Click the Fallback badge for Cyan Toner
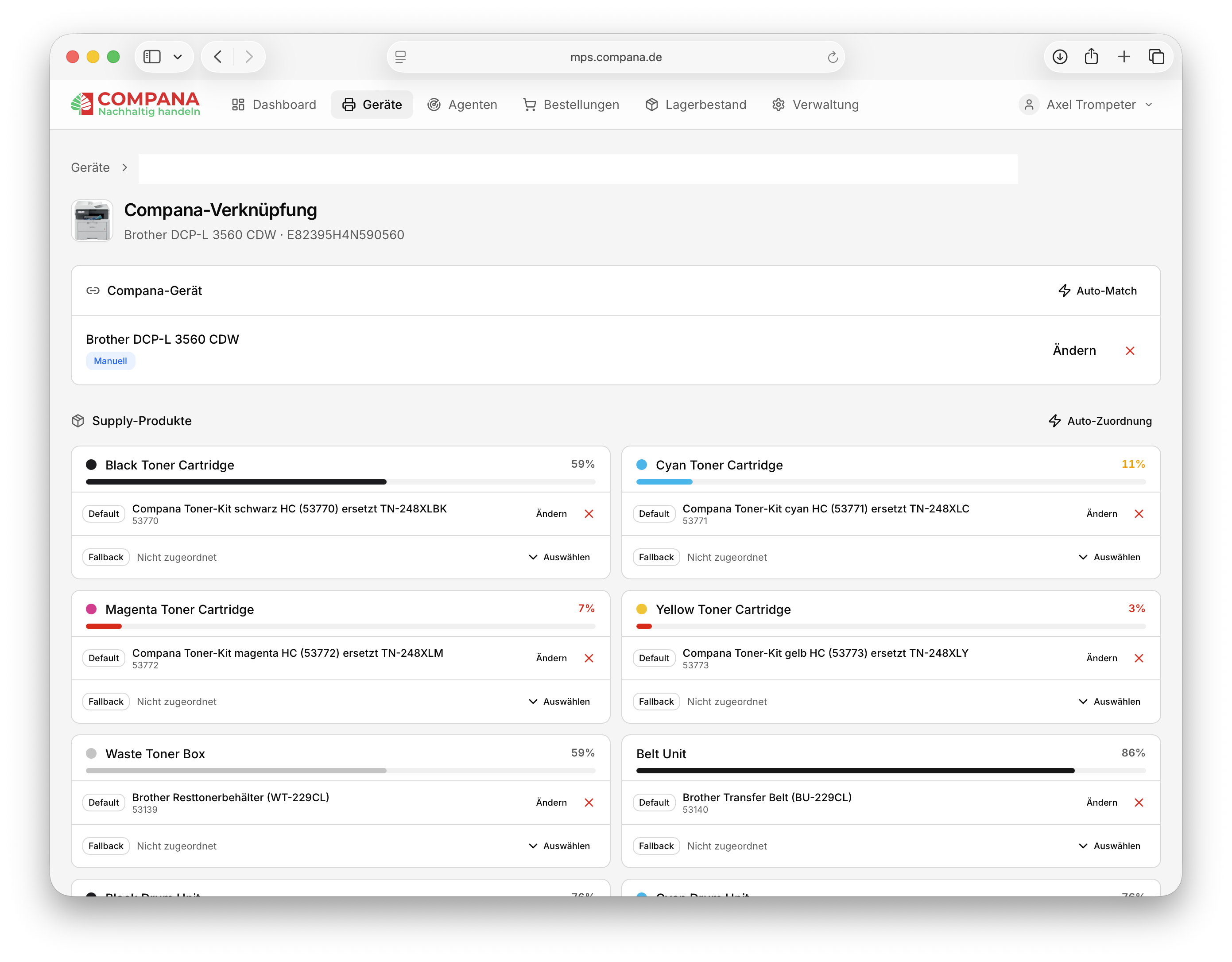Screen dimensions: 1232x962 tap(656, 557)
